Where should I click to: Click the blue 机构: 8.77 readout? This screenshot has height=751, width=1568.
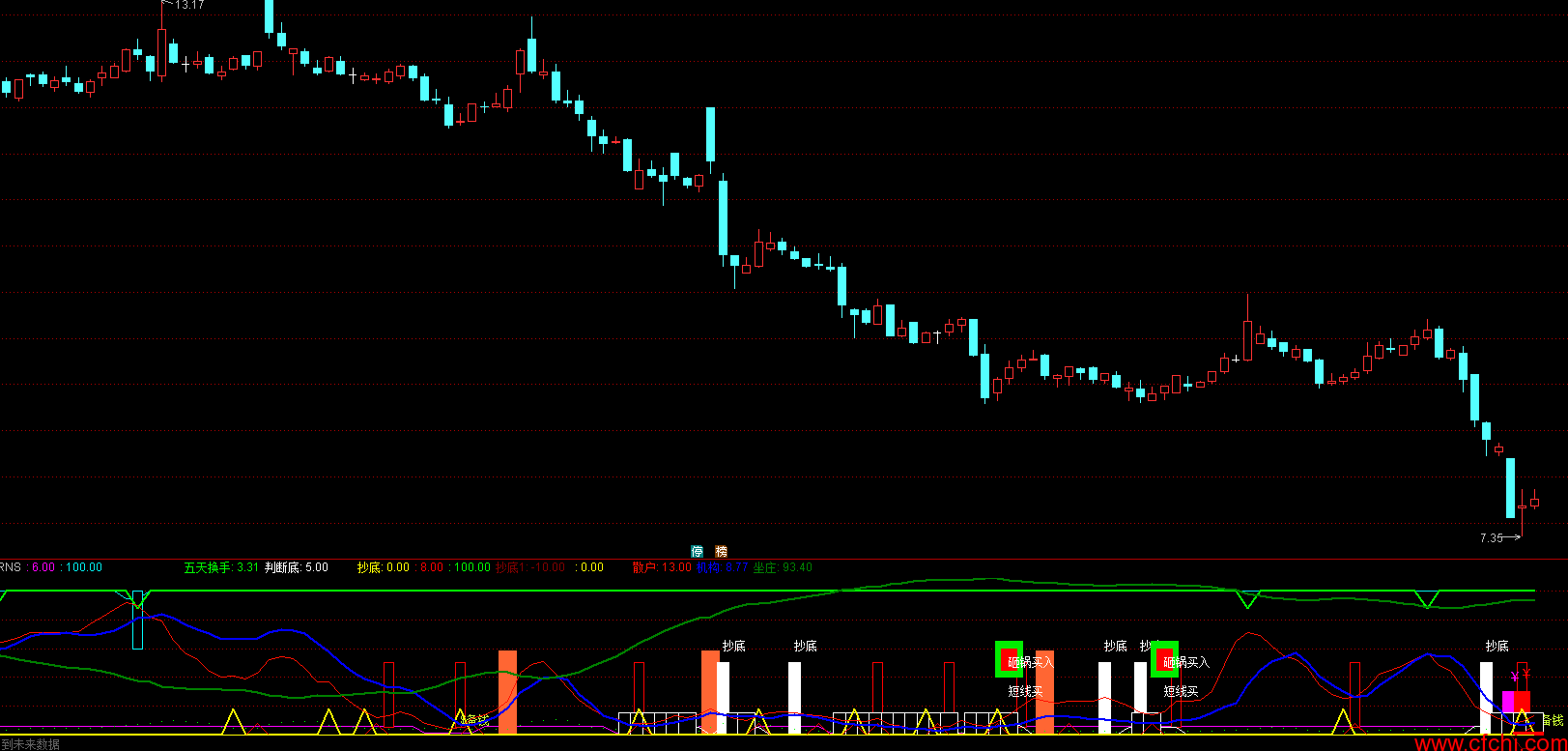pos(722,567)
